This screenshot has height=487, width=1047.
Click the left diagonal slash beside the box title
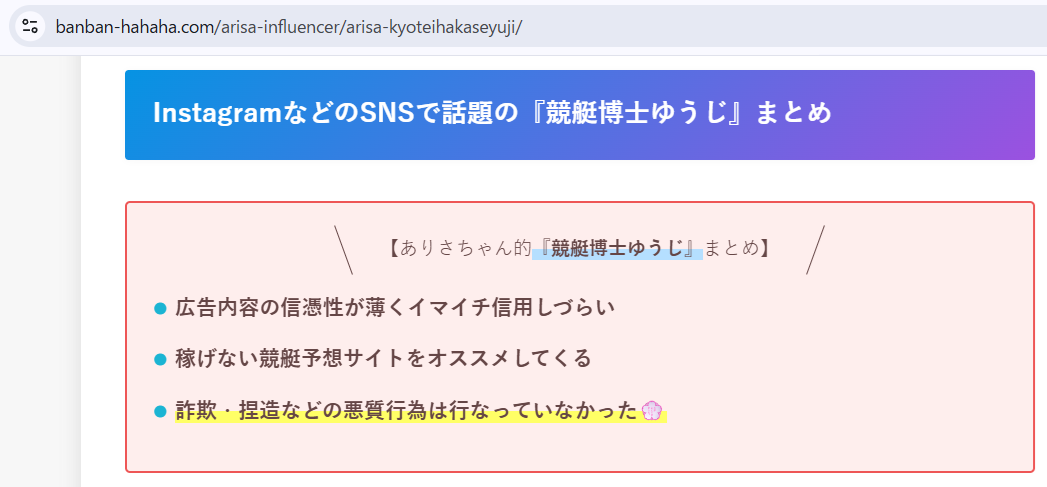pyautogui.click(x=343, y=250)
